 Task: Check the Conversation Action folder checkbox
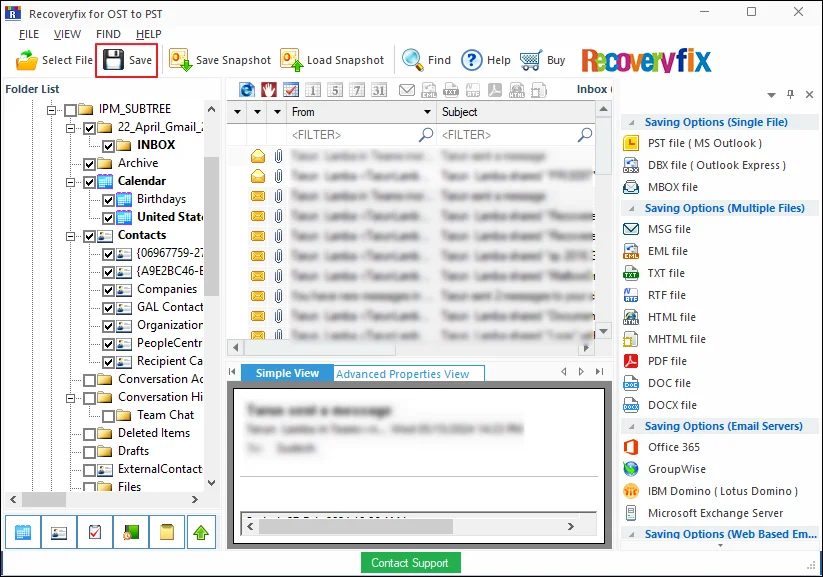tap(89, 380)
